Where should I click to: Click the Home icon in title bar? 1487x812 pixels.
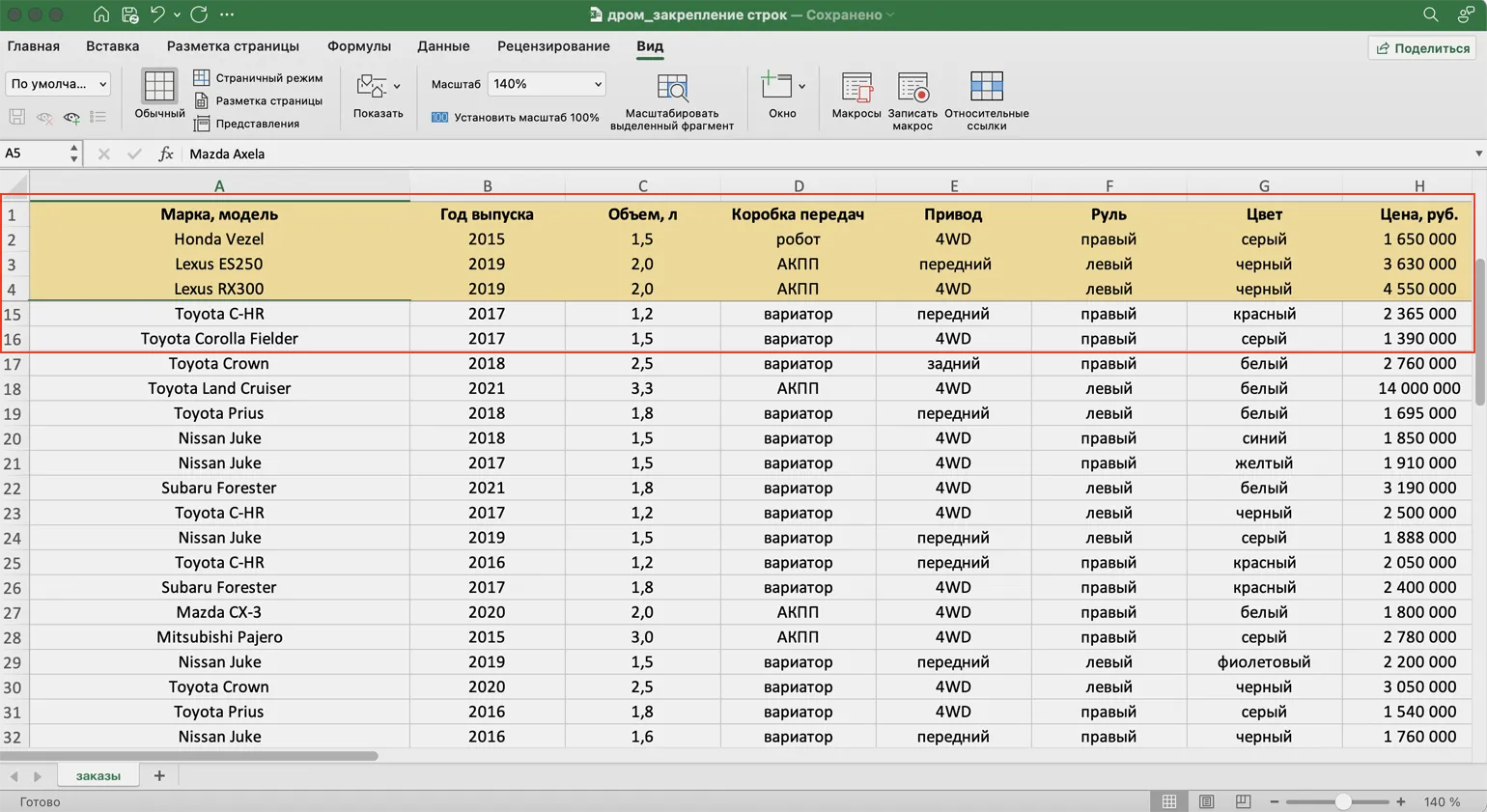point(101,14)
